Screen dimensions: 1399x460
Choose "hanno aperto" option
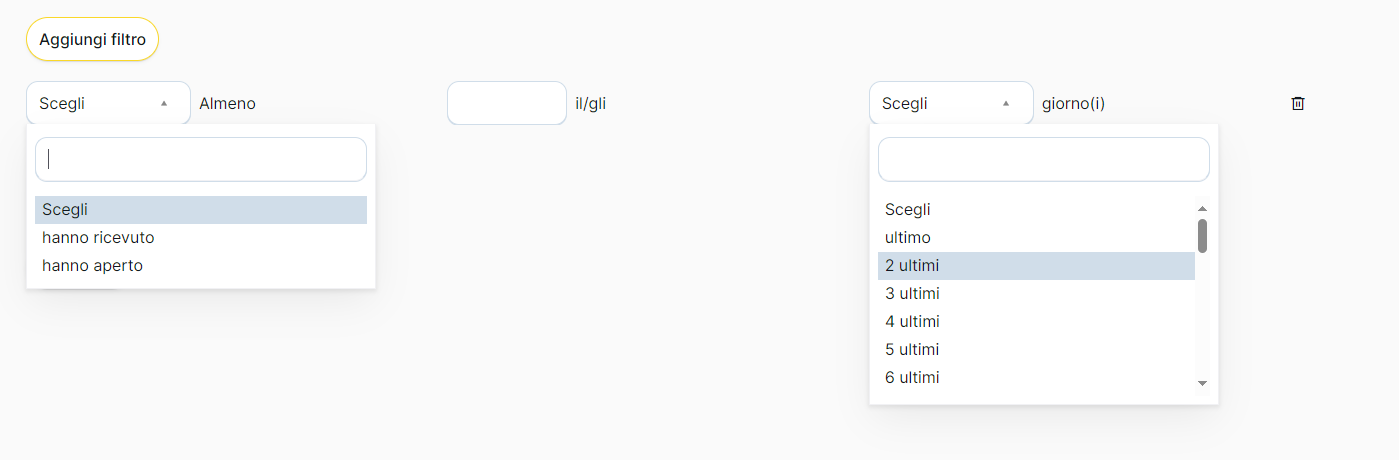[92, 266]
